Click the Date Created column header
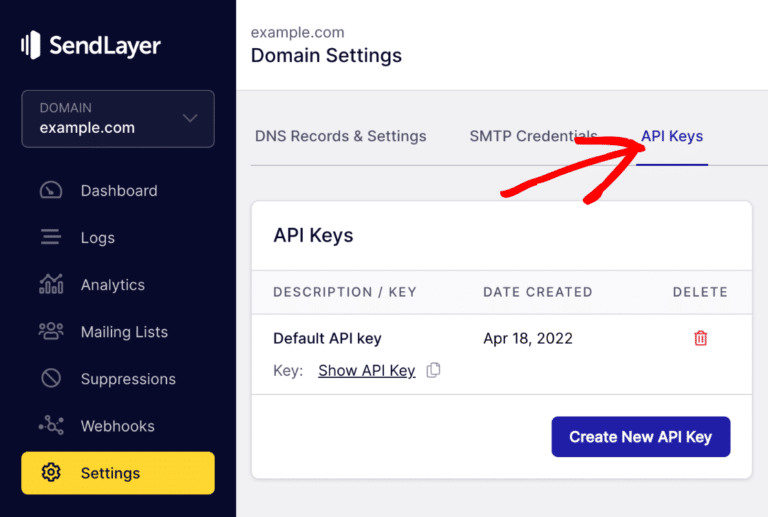768x517 pixels. coord(537,292)
